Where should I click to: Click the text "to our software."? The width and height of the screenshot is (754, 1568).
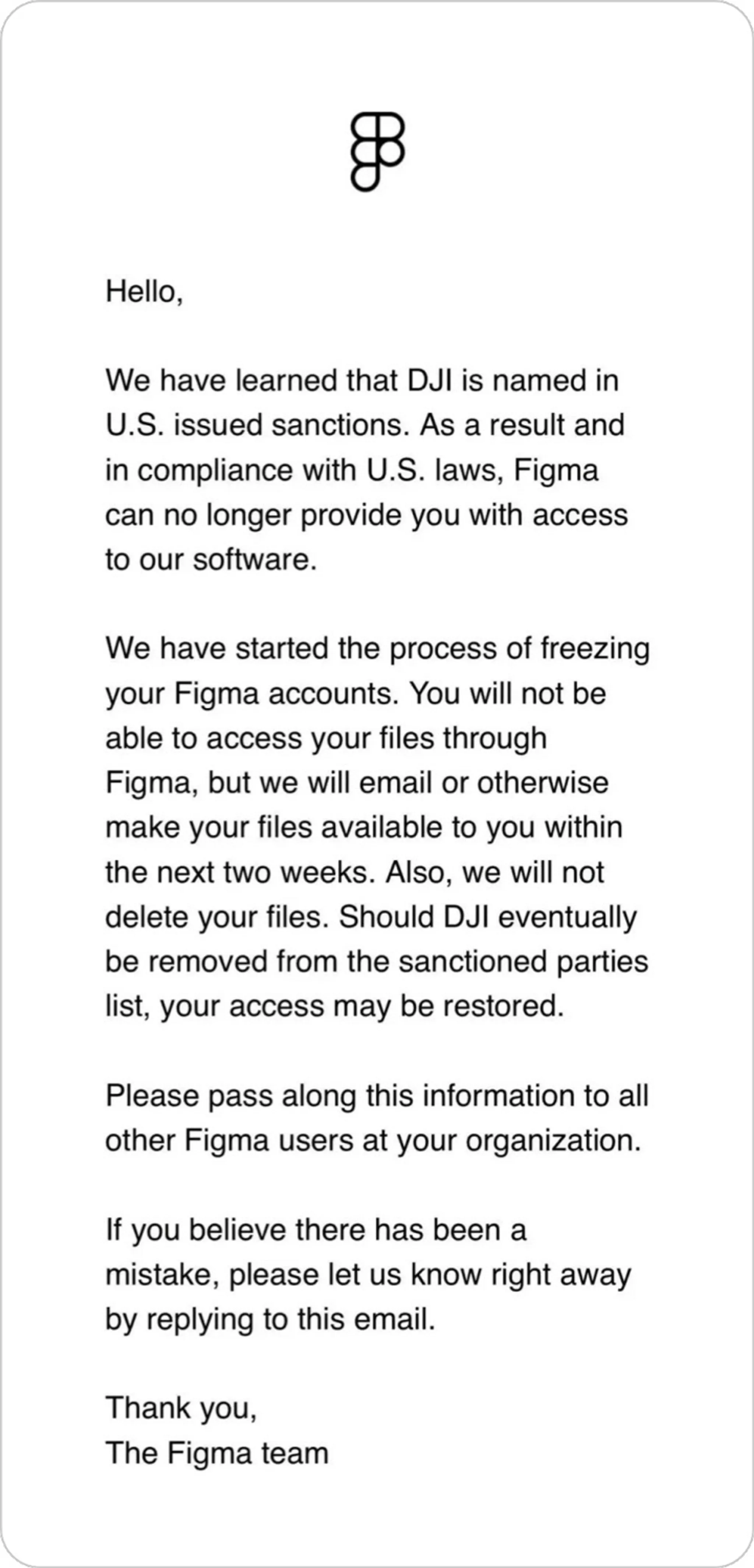pyautogui.click(x=211, y=559)
